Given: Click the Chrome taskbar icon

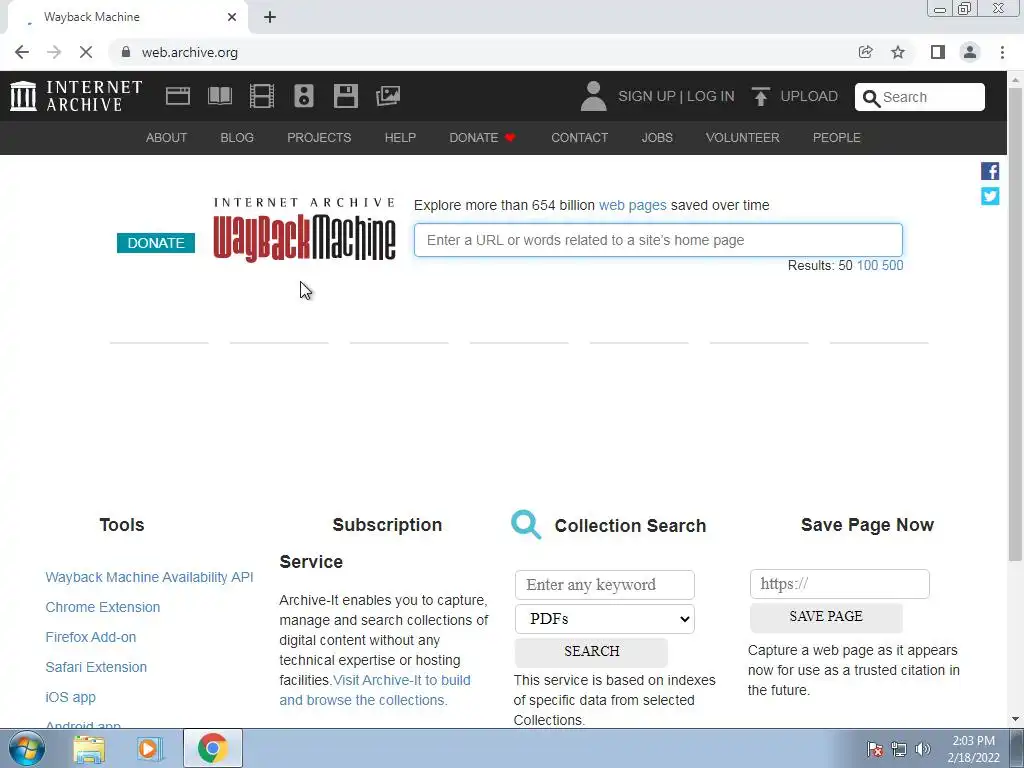Looking at the screenshot, I should [213, 748].
